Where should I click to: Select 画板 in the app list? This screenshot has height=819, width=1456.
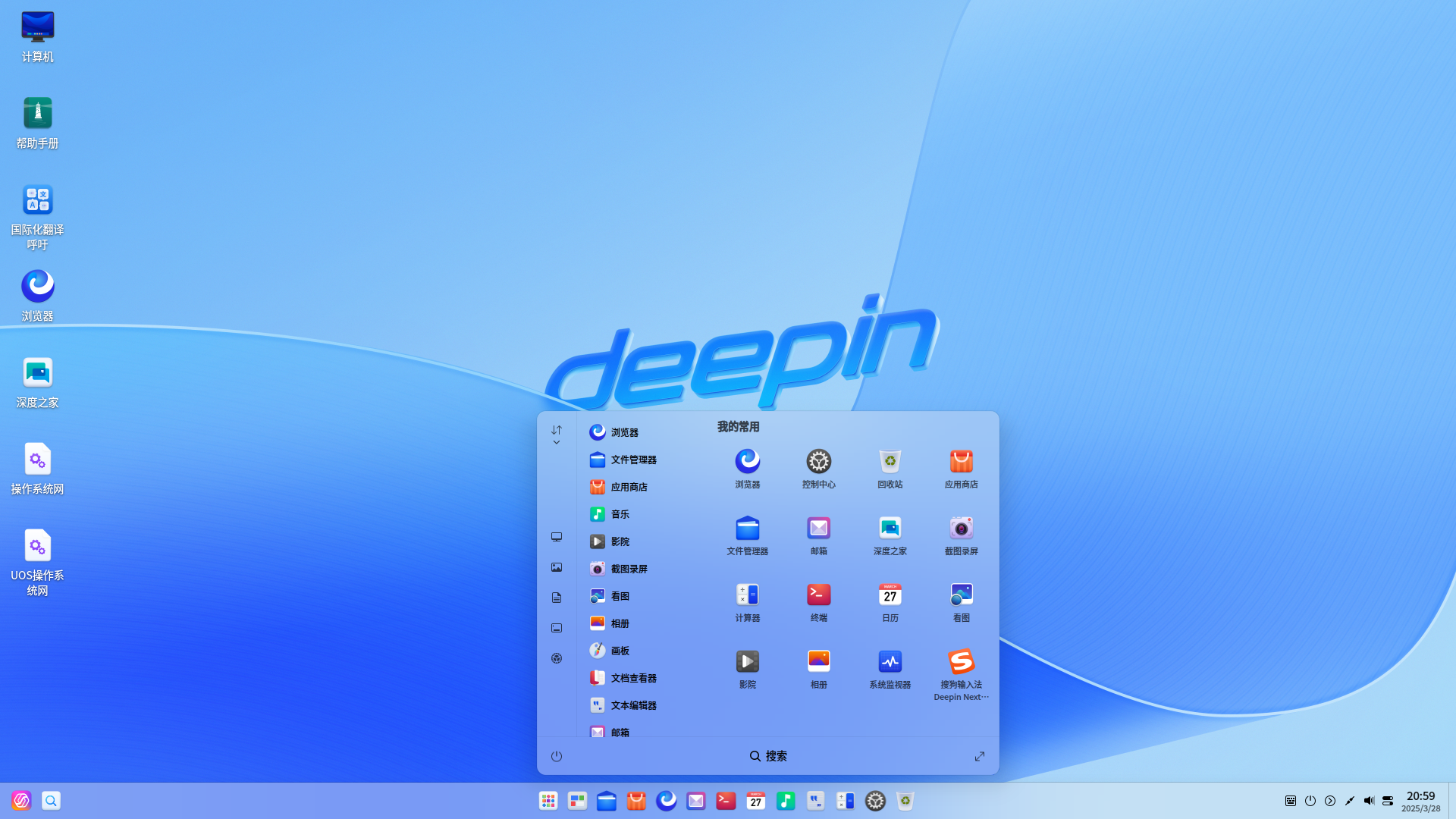641,651
